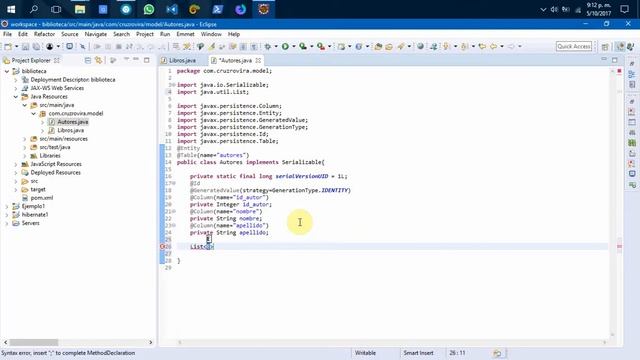640x360 pixels.
Task: Toggle the fold marker at line 23
Action: (x=174, y=225)
